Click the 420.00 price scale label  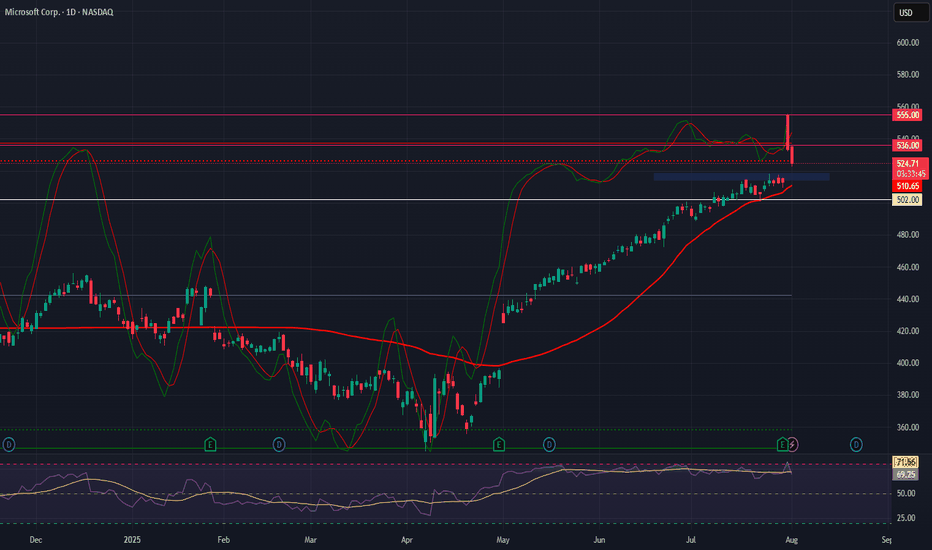click(908, 331)
